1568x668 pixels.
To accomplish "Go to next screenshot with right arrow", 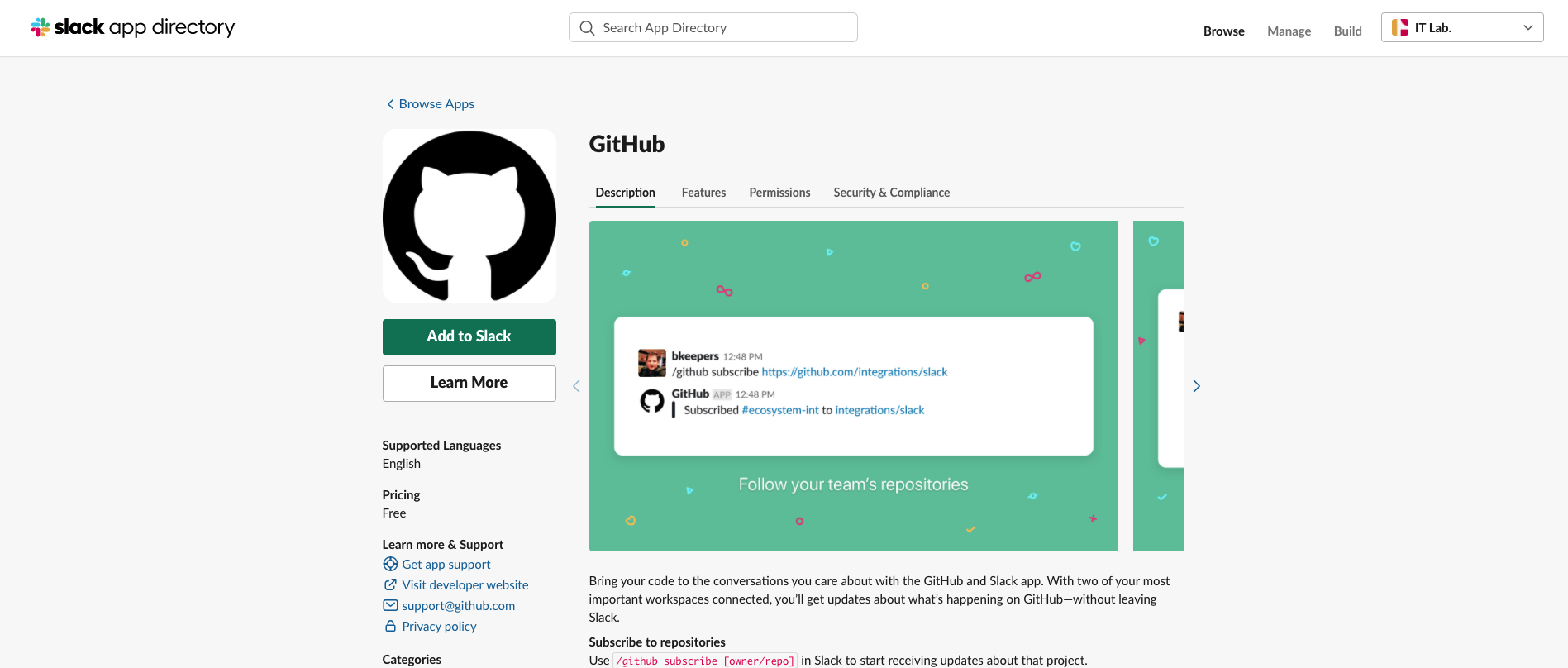I will [x=1196, y=386].
